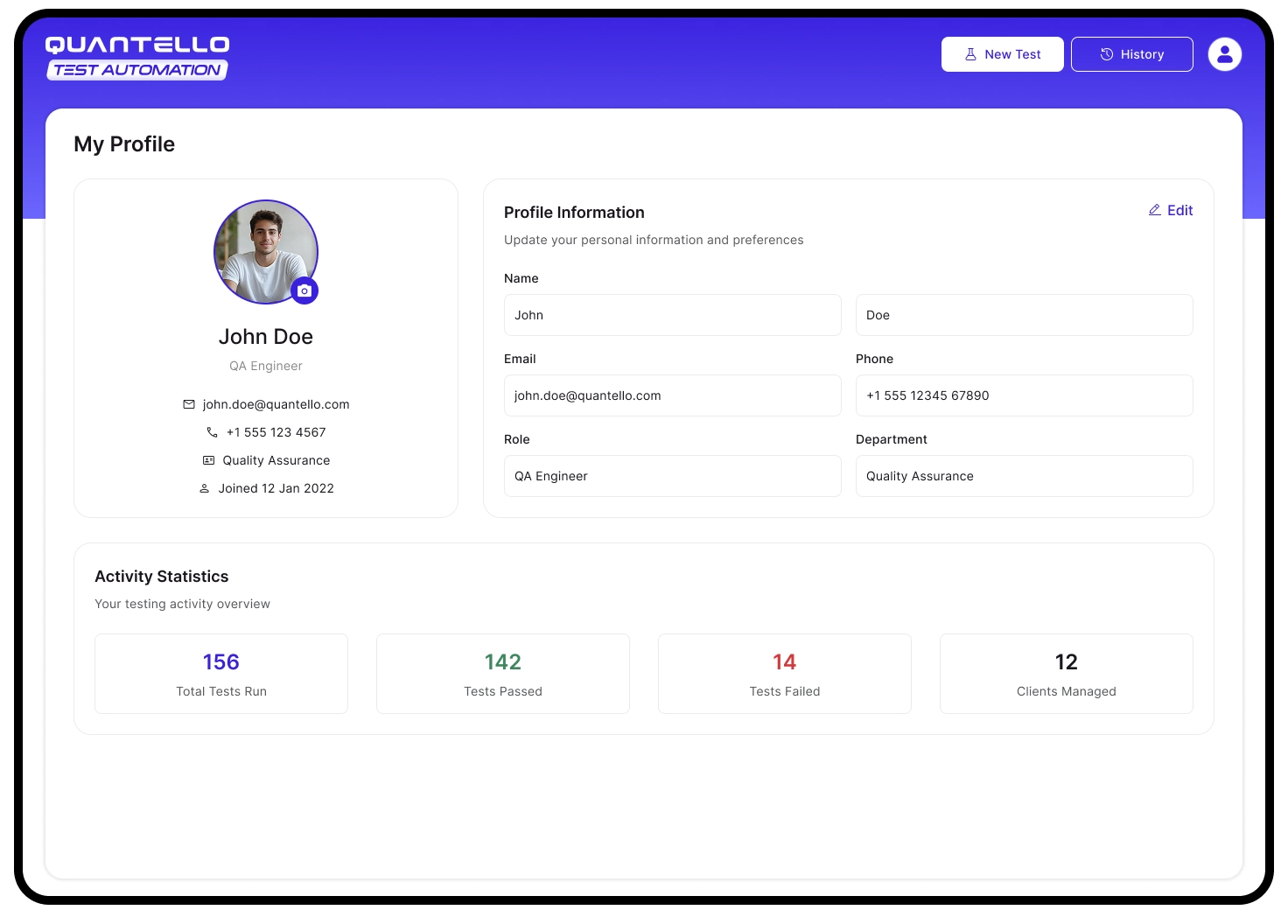Click the Name field label
Image resolution: width=1288 pixels, height=924 pixels.
pyautogui.click(x=521, y=278)
